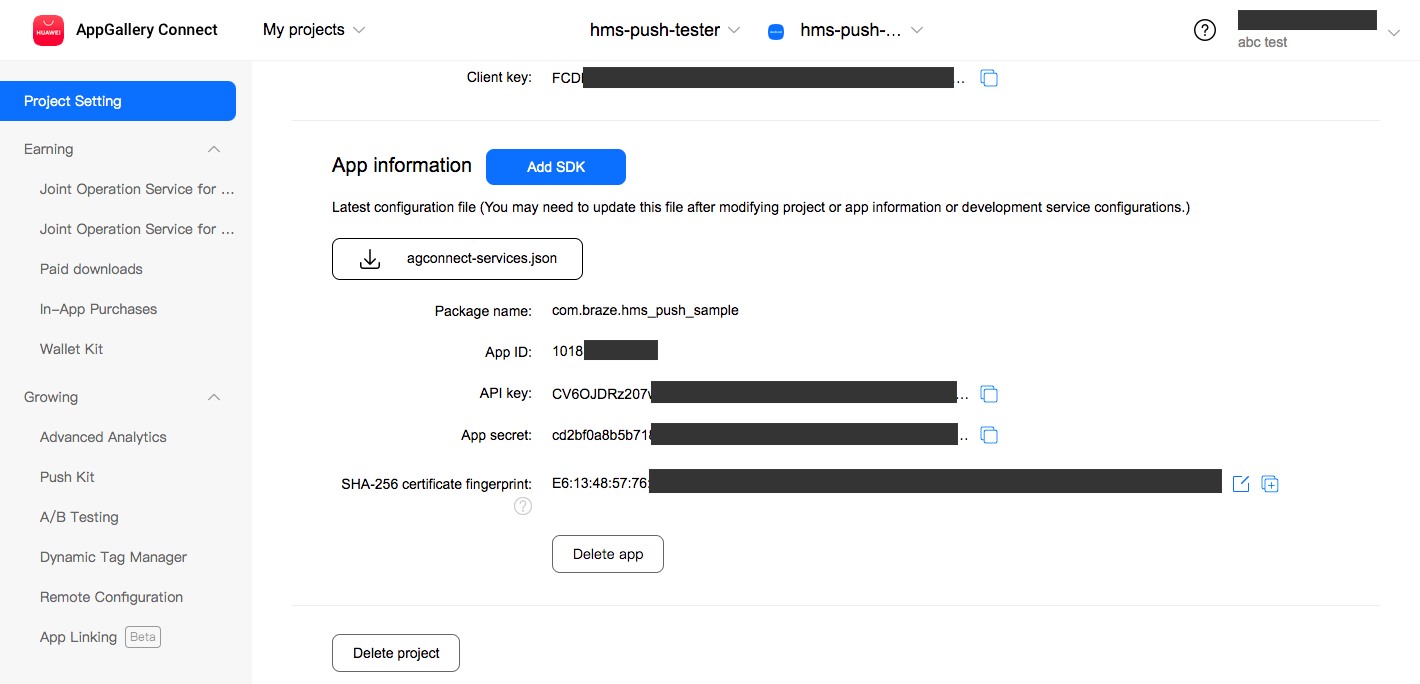Open Push Kit
The image size is (1420, 684).
[67, 477]
